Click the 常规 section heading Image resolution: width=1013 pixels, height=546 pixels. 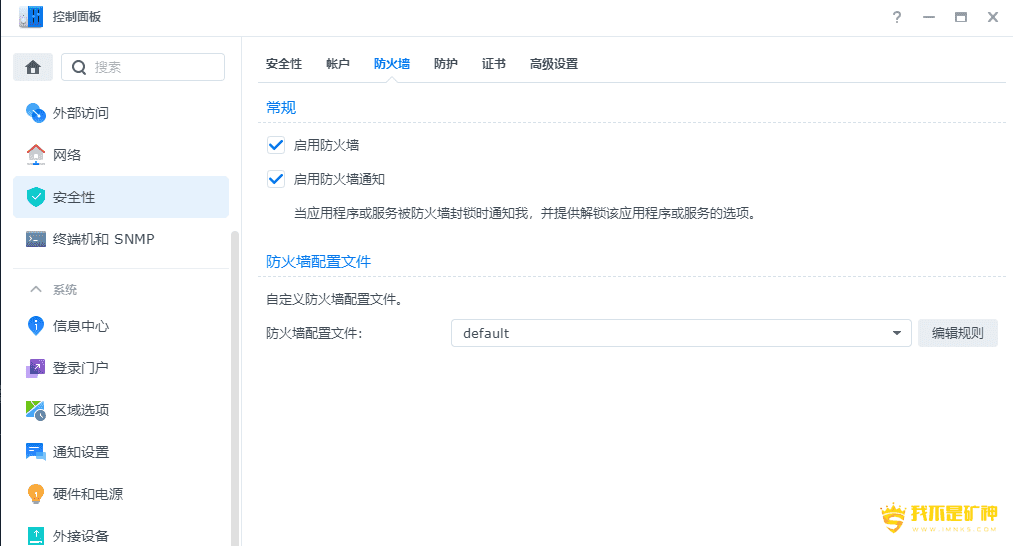click(x=281, y=107)
